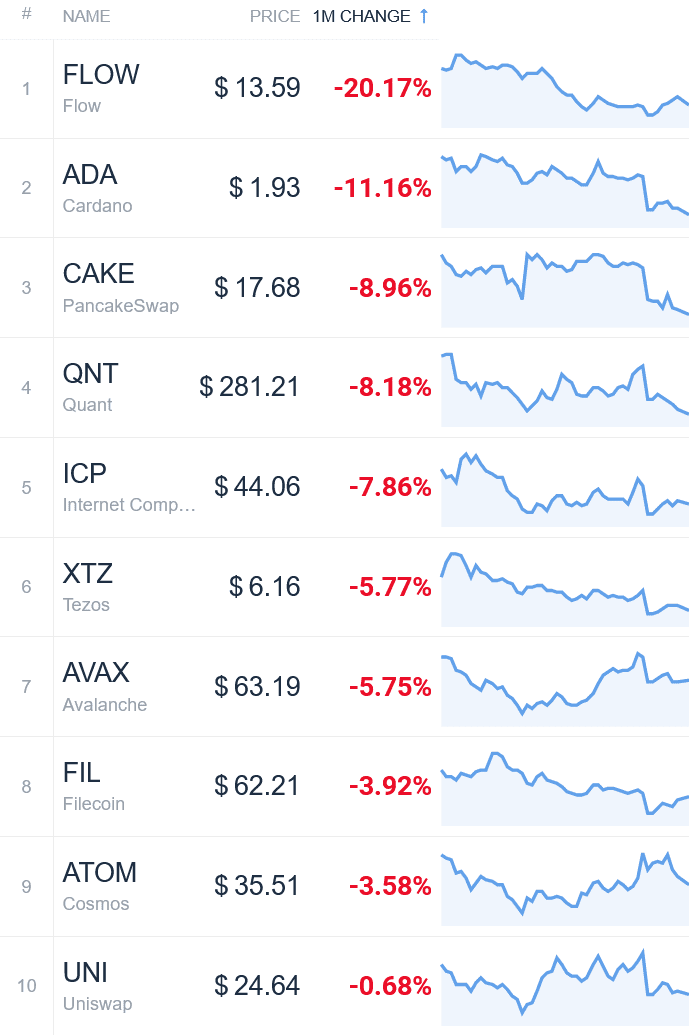Open the UNI Uniswap sparkline chart
This screenshot has width=689, height=1036.
click(x=565, y=988)
